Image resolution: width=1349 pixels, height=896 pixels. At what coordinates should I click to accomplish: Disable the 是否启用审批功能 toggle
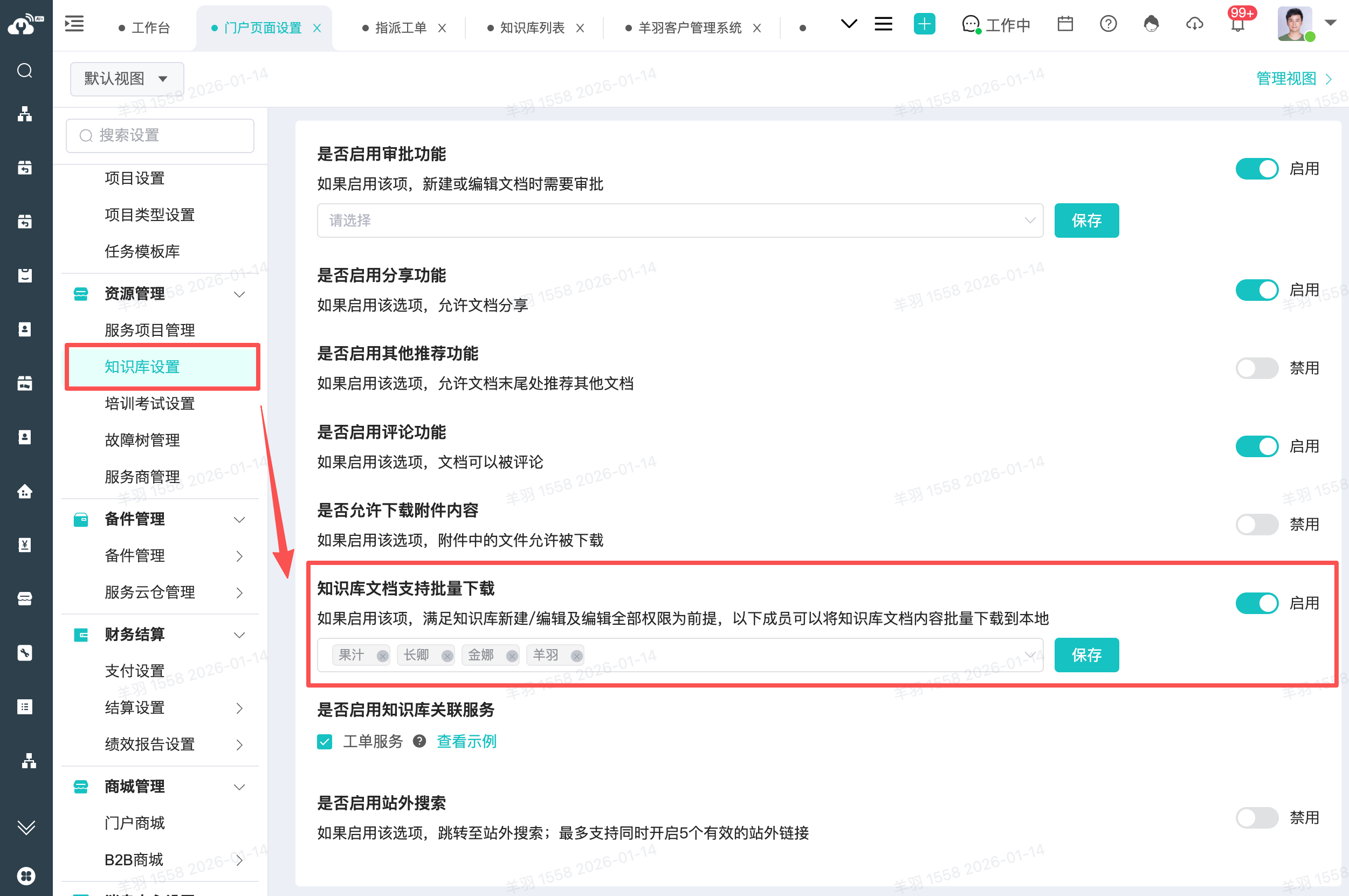point(1256,169)
